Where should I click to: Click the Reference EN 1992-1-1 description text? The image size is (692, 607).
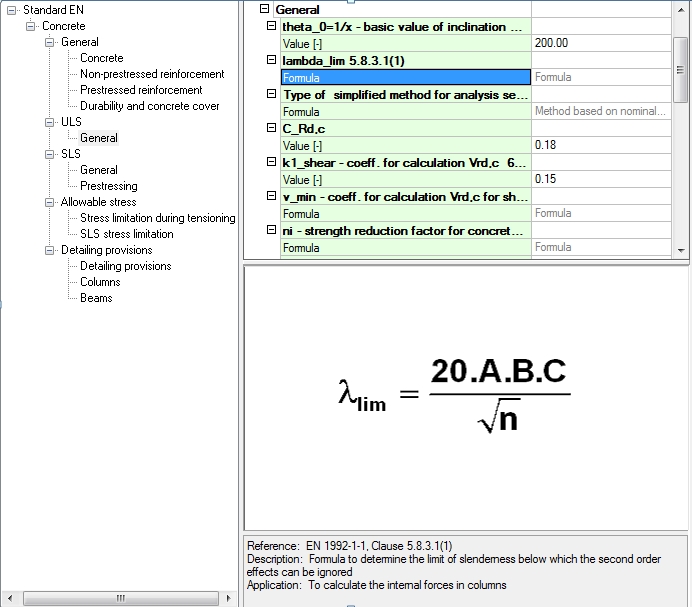350,546
